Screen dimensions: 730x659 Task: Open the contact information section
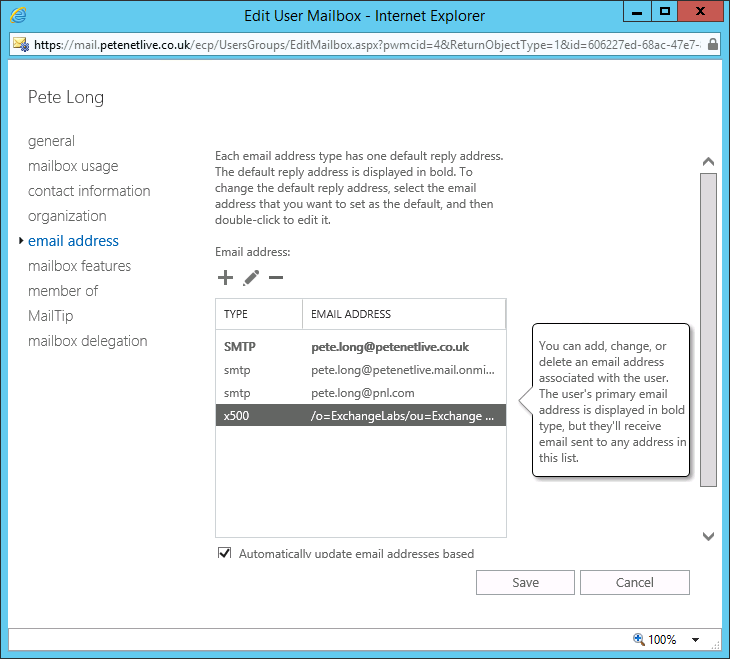[x=89, y=191]
